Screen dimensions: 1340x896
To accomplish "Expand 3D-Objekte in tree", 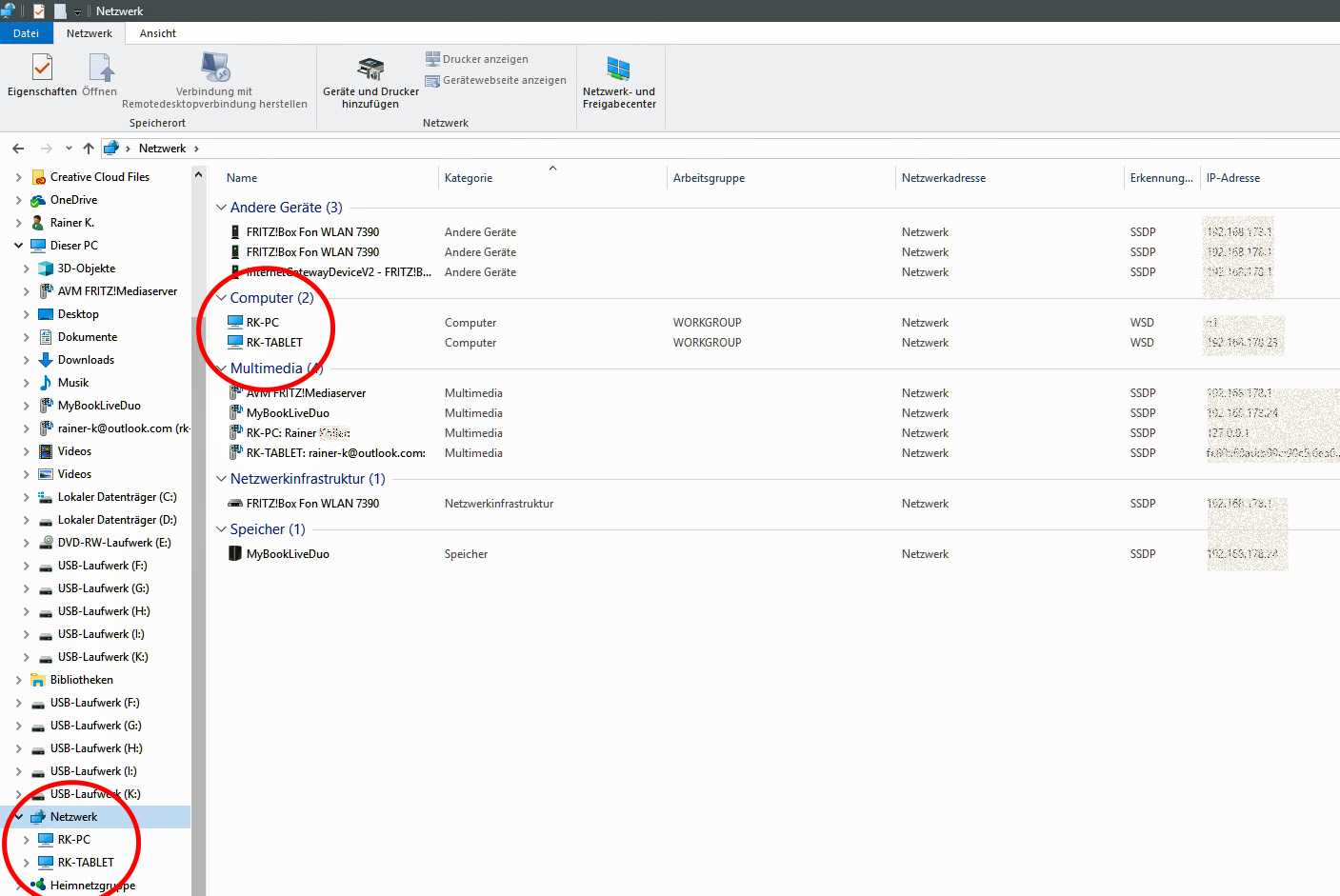I will coord(26,269).
